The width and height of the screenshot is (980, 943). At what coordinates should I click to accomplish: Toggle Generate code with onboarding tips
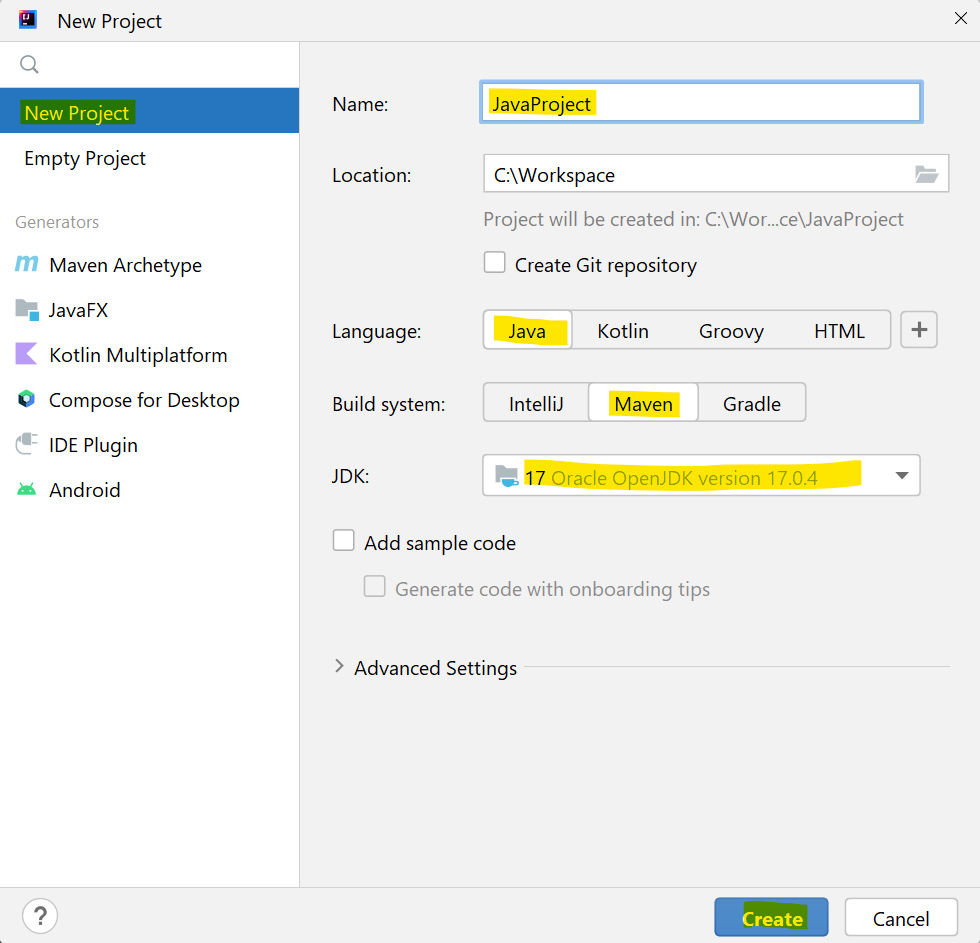374,587
